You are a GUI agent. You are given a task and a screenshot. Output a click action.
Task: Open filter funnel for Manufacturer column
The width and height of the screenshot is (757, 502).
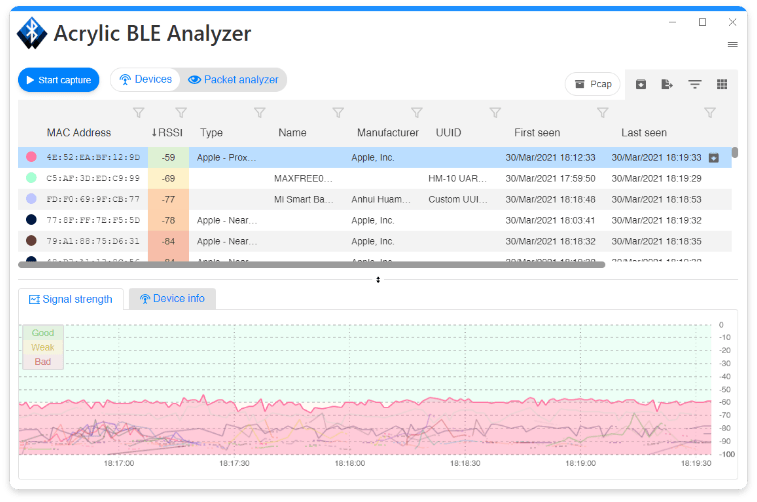417,112
